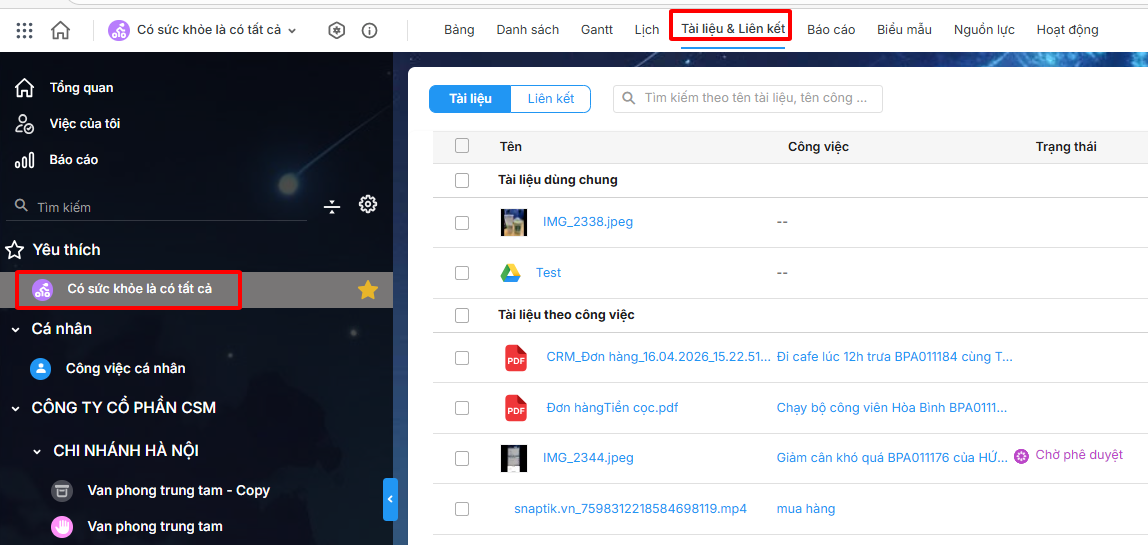Viewport: 1148px width, 545px height.
Task: Click Google Drive icon beside Test
Action: (x=510, y=272)
